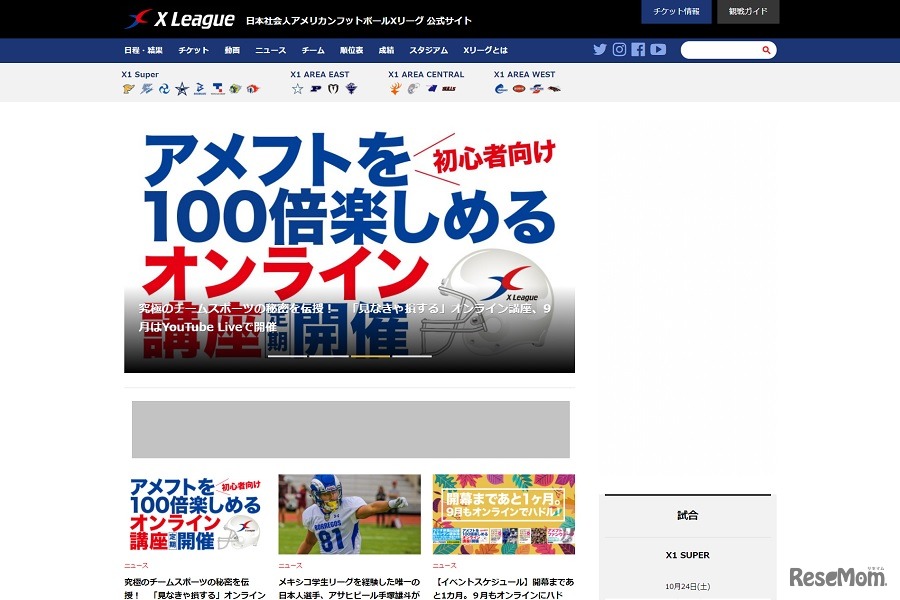The width and height of the screenshot is (900, 600).
Task: Open the チーム menu in the navigation bar
Action: (x=313, y=49)
